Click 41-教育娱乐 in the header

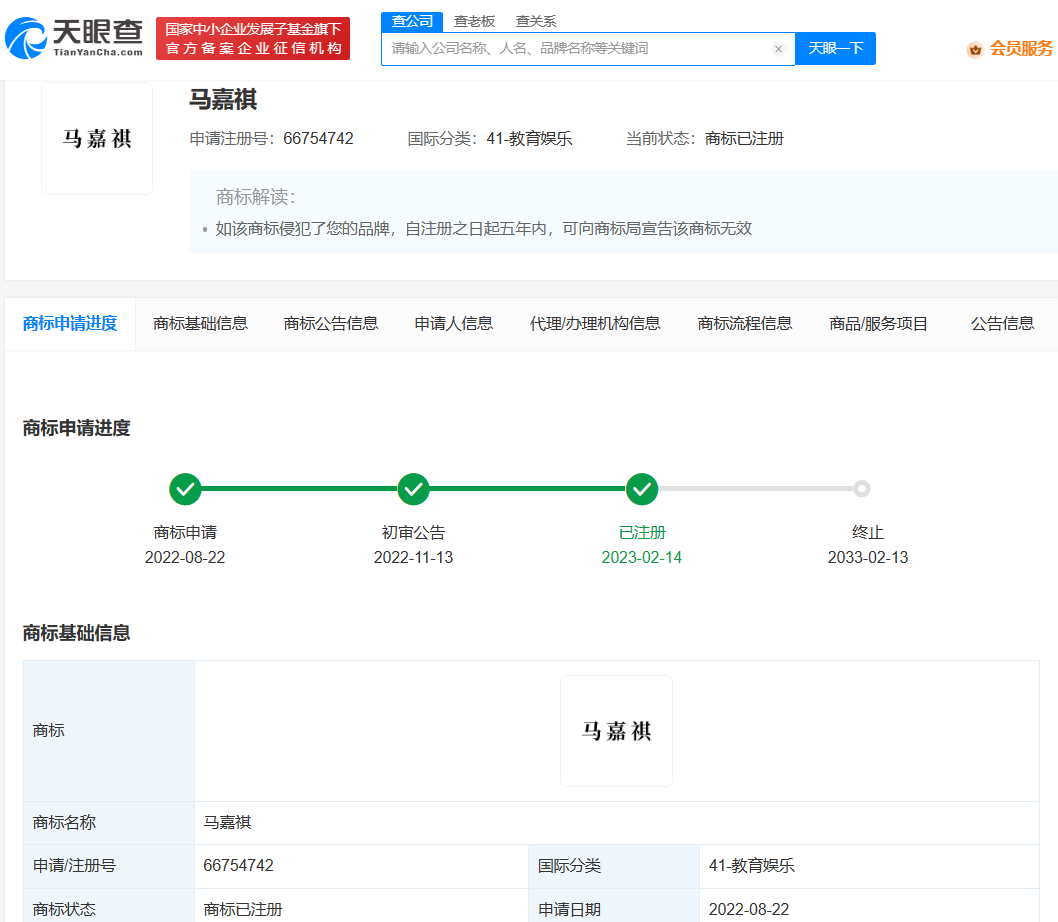(x=530, y=138)
